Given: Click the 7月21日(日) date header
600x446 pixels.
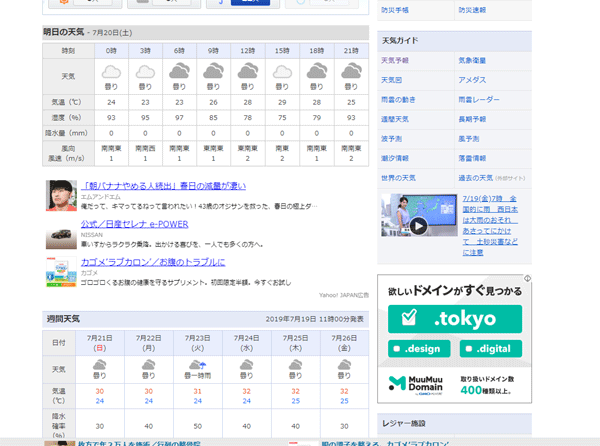Looking at the screenshot, I should click(99, 343).
